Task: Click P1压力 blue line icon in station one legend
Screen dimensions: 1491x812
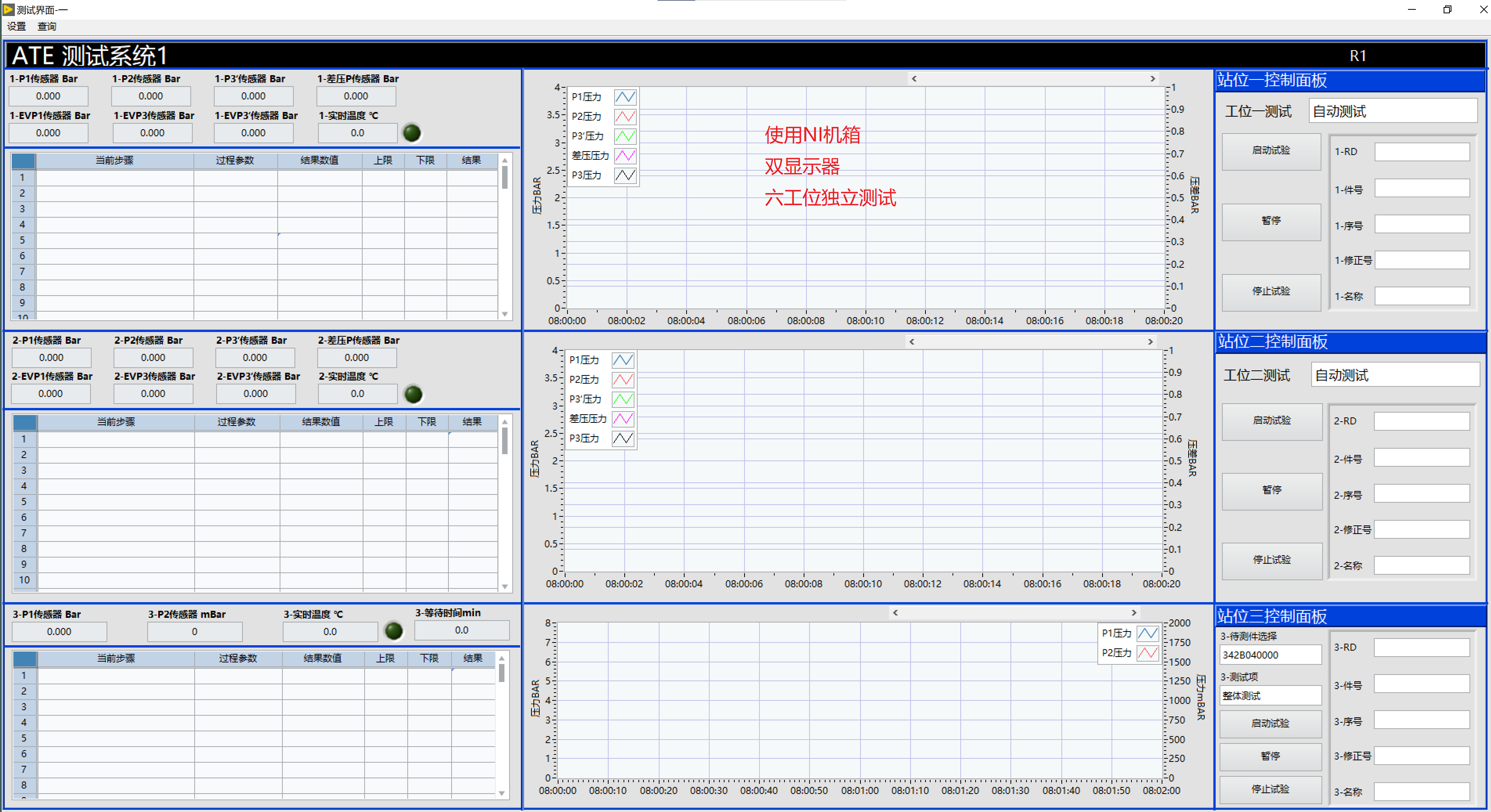Action: pyautogui.click(x=625, y=97)
